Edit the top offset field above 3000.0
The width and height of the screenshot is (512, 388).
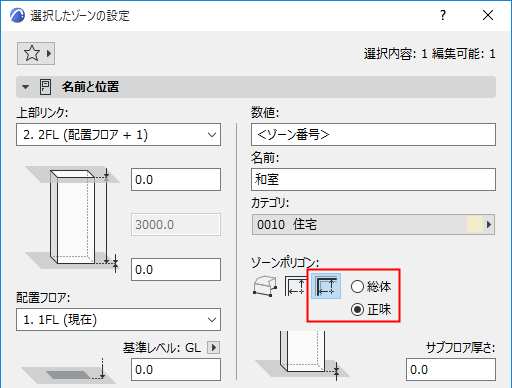click(176, 180)
